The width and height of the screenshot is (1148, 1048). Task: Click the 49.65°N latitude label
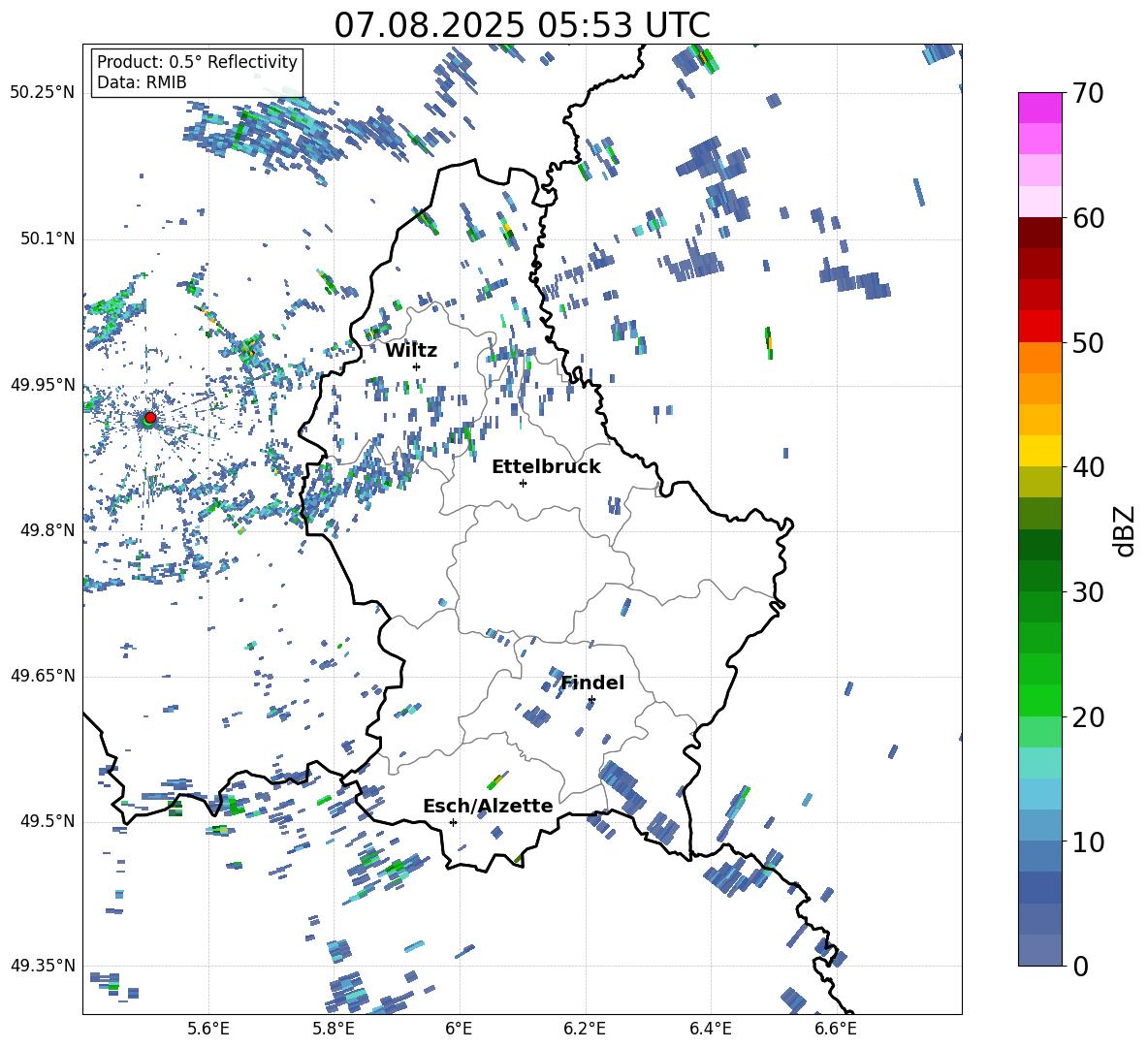coord(43,676)
